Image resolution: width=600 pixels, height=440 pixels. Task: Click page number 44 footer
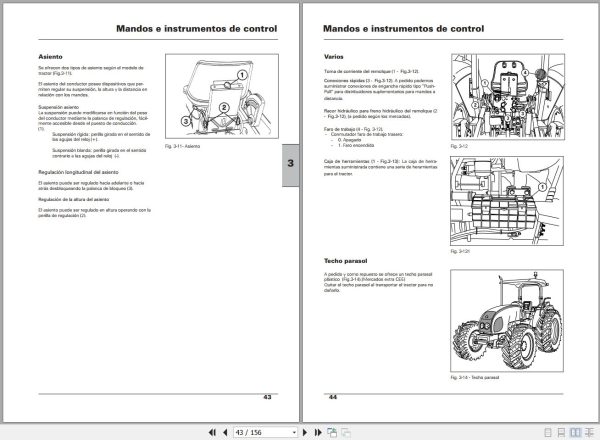pos(333,397)
